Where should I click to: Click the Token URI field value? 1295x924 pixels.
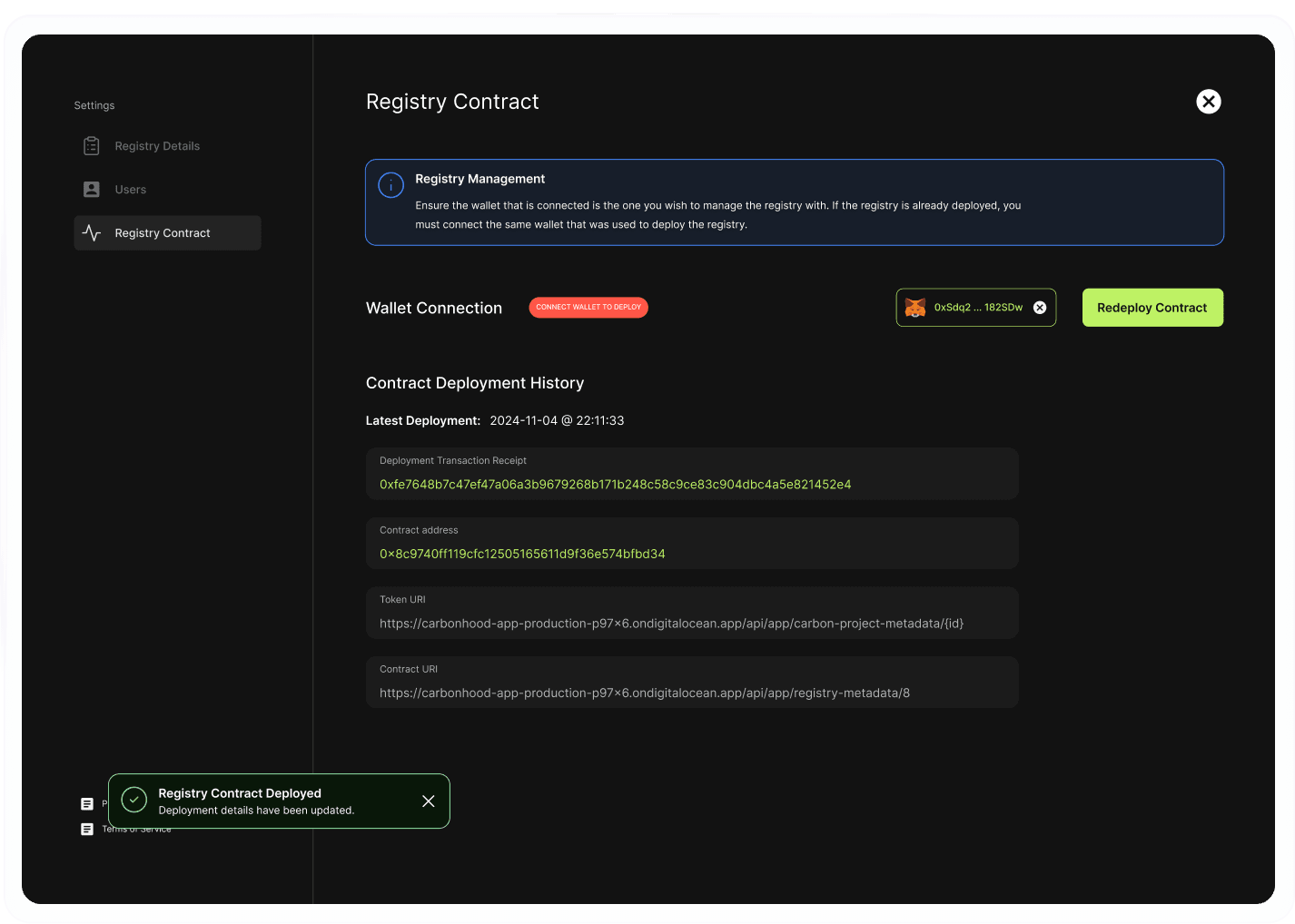672,624
